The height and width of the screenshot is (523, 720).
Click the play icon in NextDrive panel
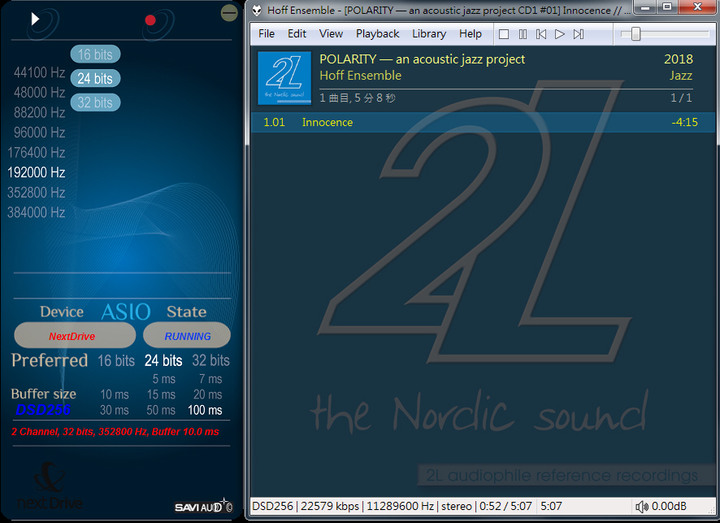pyautogui.click(x=35, y=19)
